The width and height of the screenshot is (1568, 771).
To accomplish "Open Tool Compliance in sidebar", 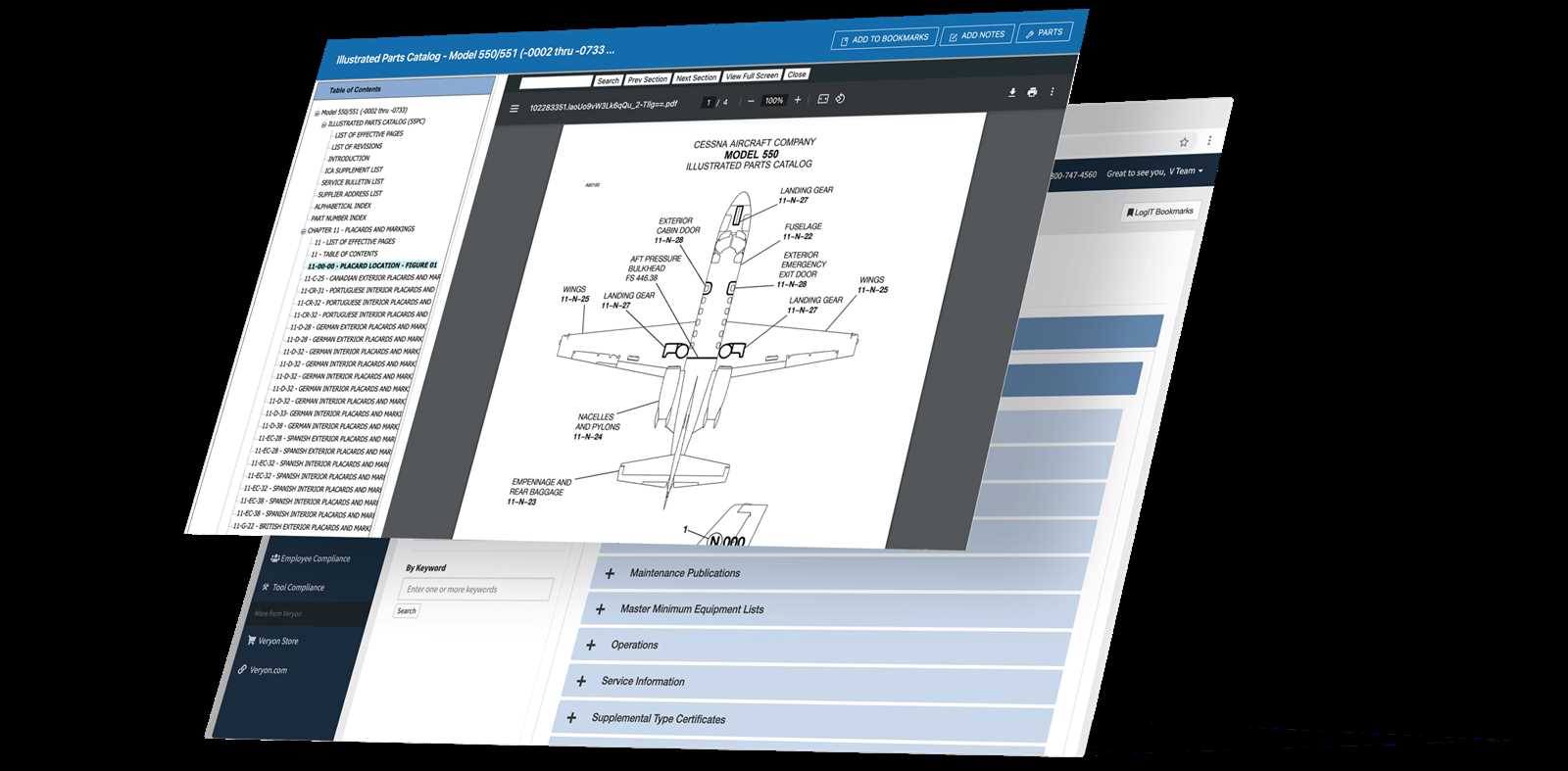I will point(292,588).
